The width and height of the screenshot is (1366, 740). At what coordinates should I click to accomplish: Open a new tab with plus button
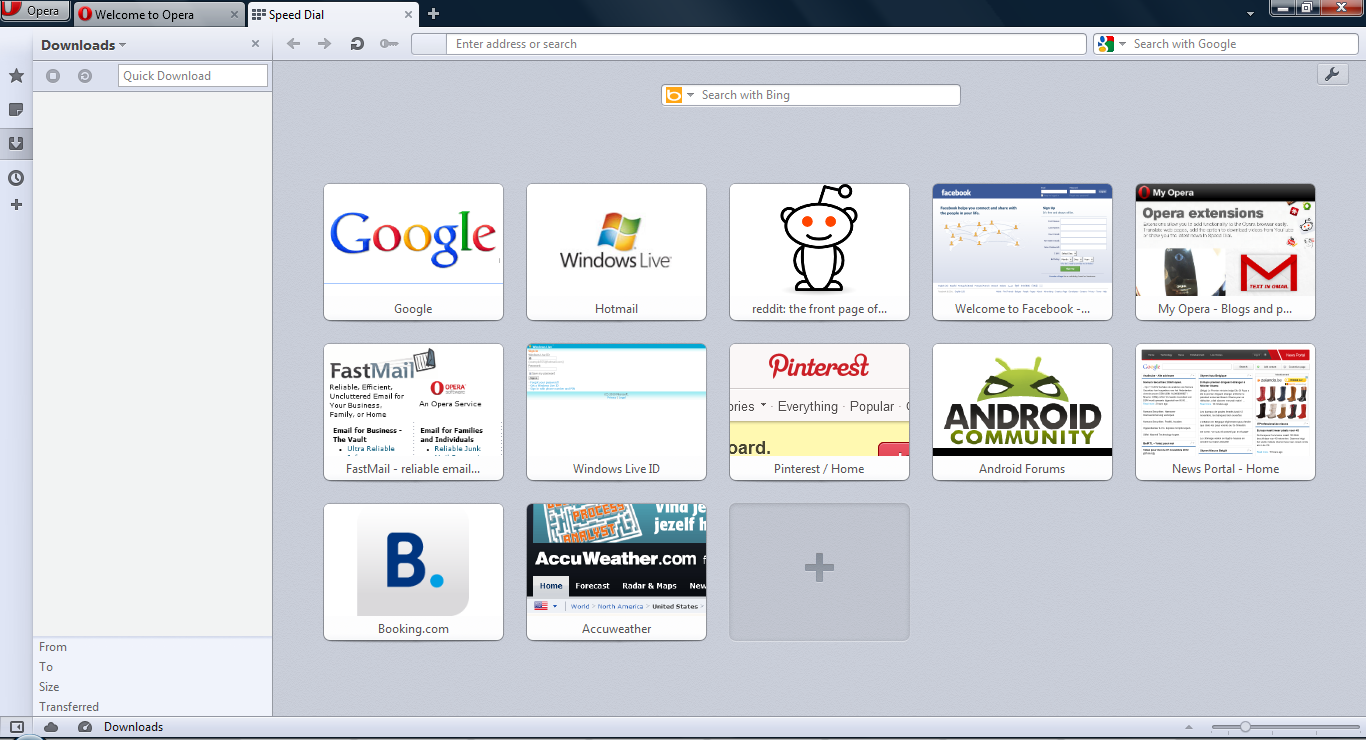pos(433,14)
